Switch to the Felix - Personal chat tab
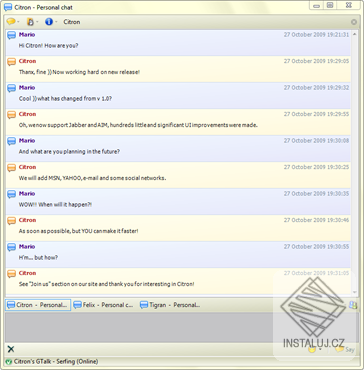Image resolution: width=364 pixels, height=370 pixels. [x=103, y=305]
